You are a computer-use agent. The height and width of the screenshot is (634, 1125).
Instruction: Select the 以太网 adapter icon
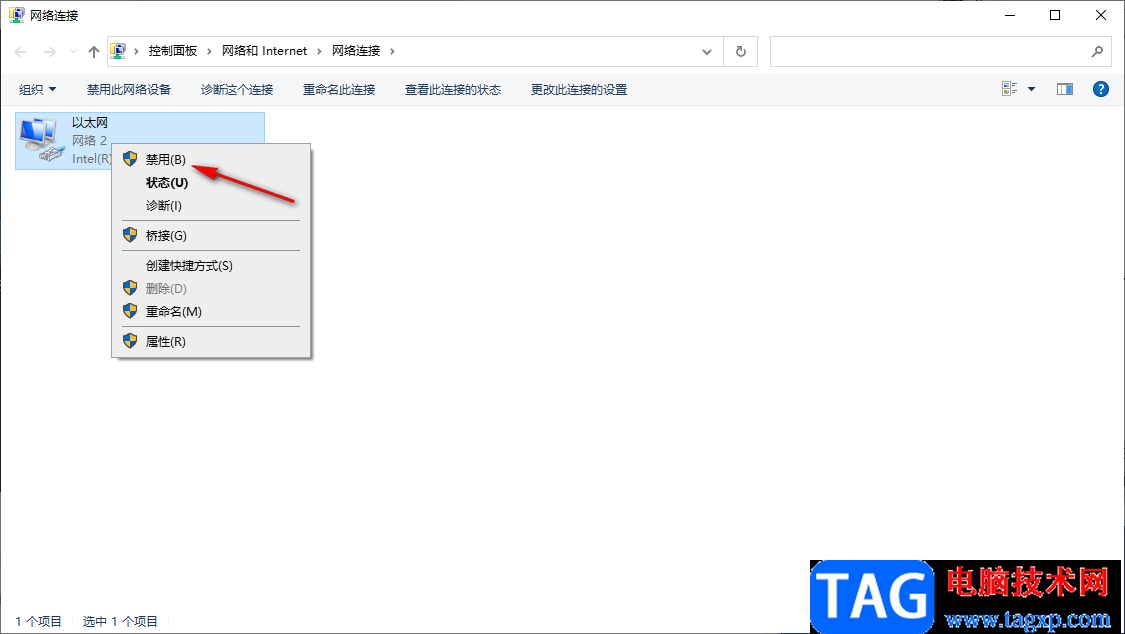click(42, 141)
